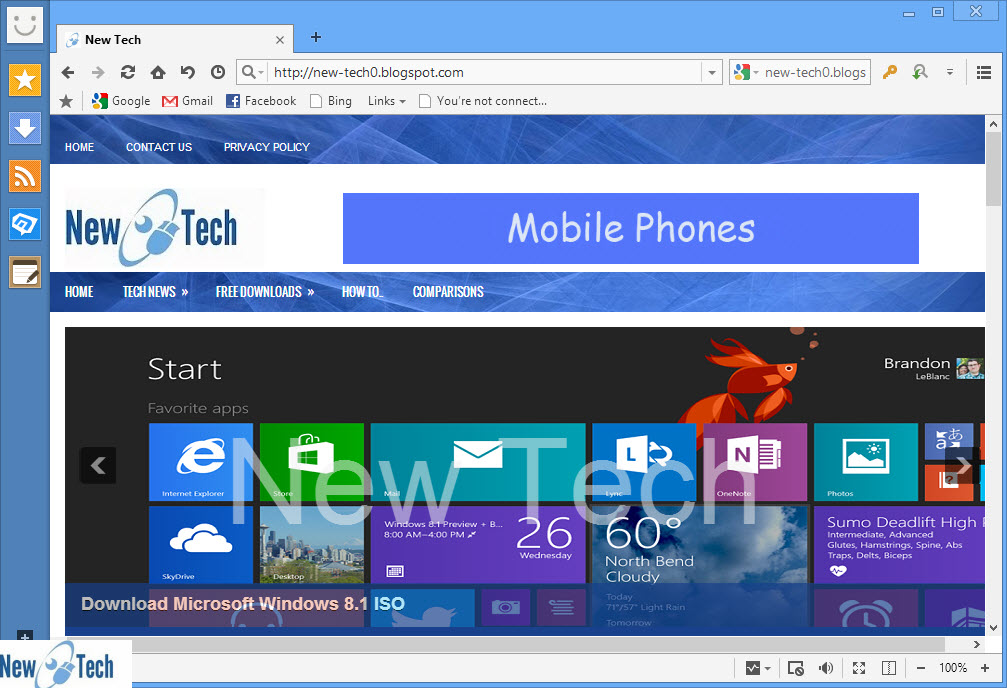This screenshot has width=1007, height=688.
Task: Open the Notes (SkyNote) sidebar icon
Action: point(25,272)
